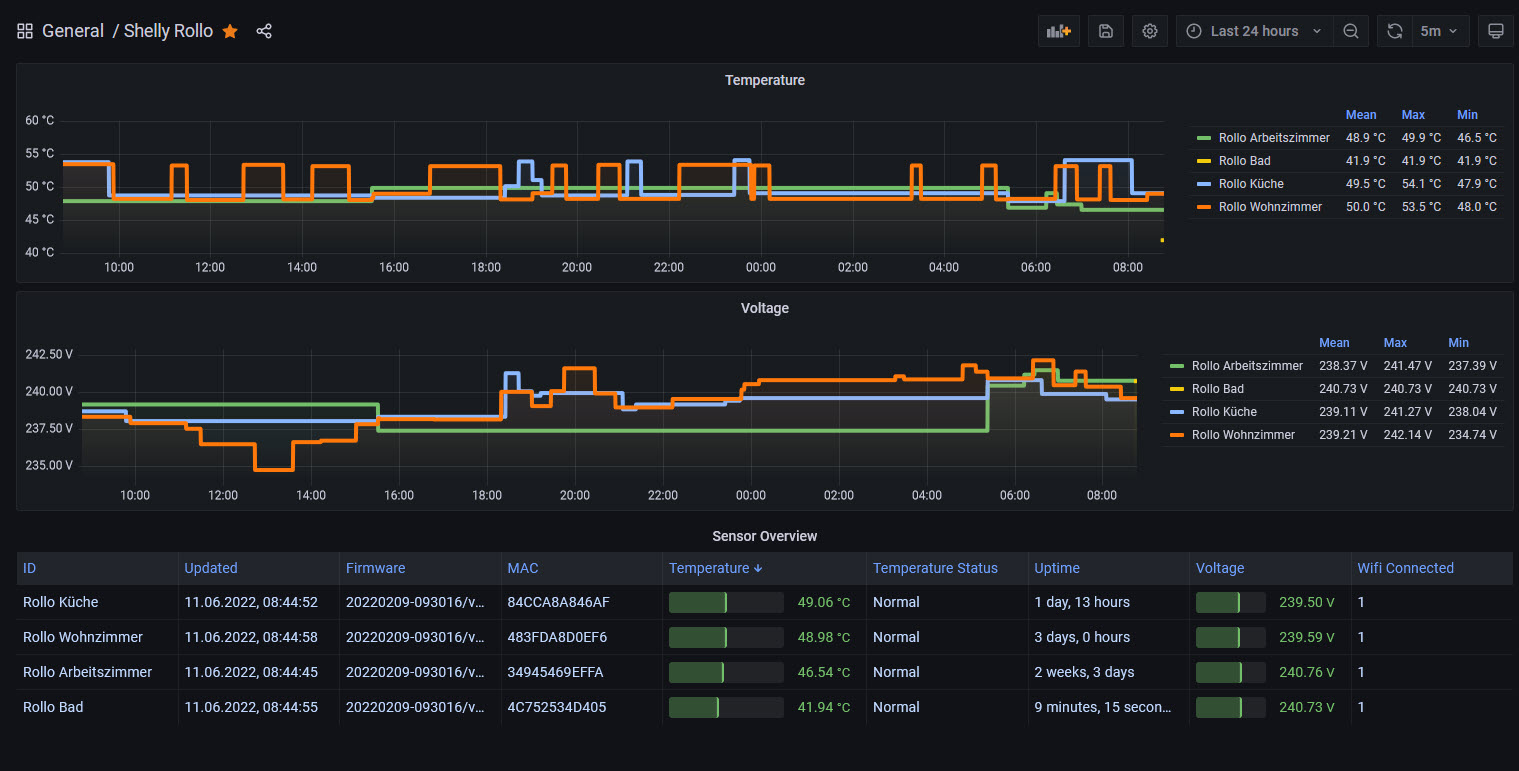Image resolution: width=1519 pixels, height=771 pixels.
Task: Open dashboard settings gear
Action: click(1150, 31)
